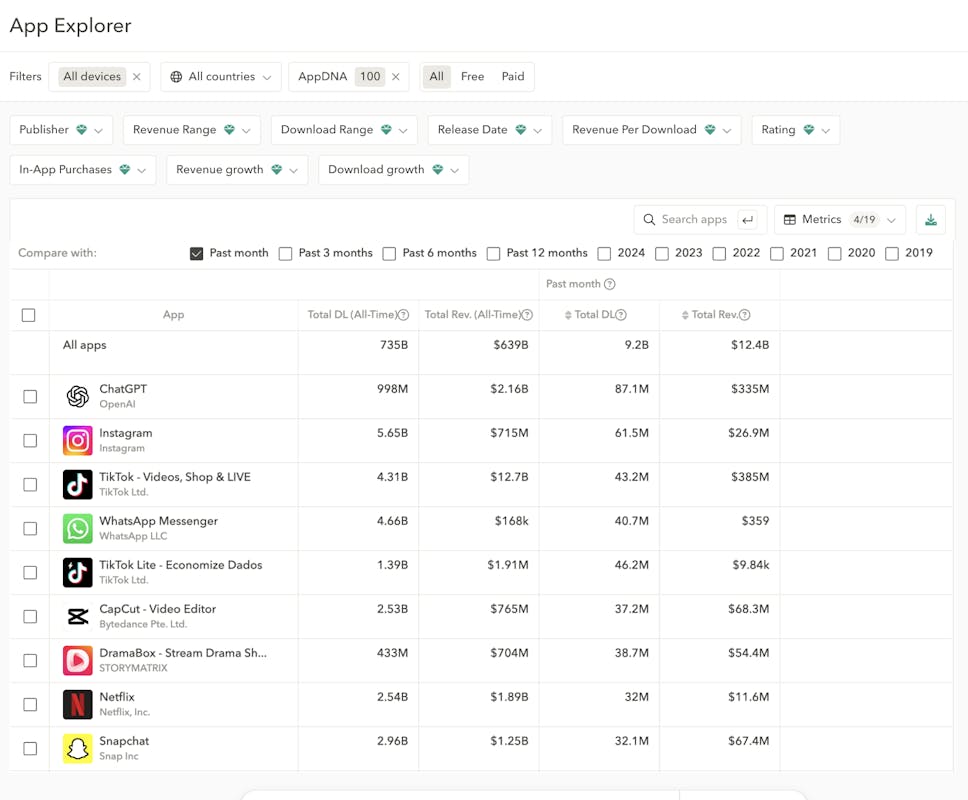The height and width of the screenshot is (800, 968).
Task: Enable Past 3 months comparison
Action: (286, 254)
